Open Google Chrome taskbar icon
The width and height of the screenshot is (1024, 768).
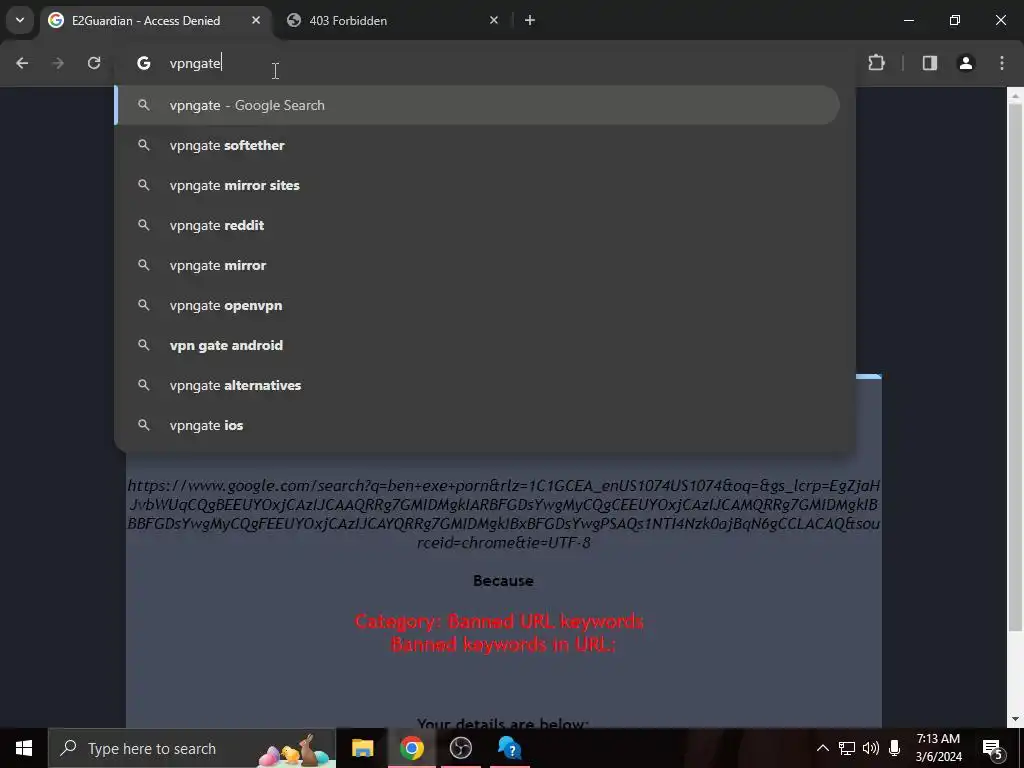pyautogui.click(x=411, y=748)
